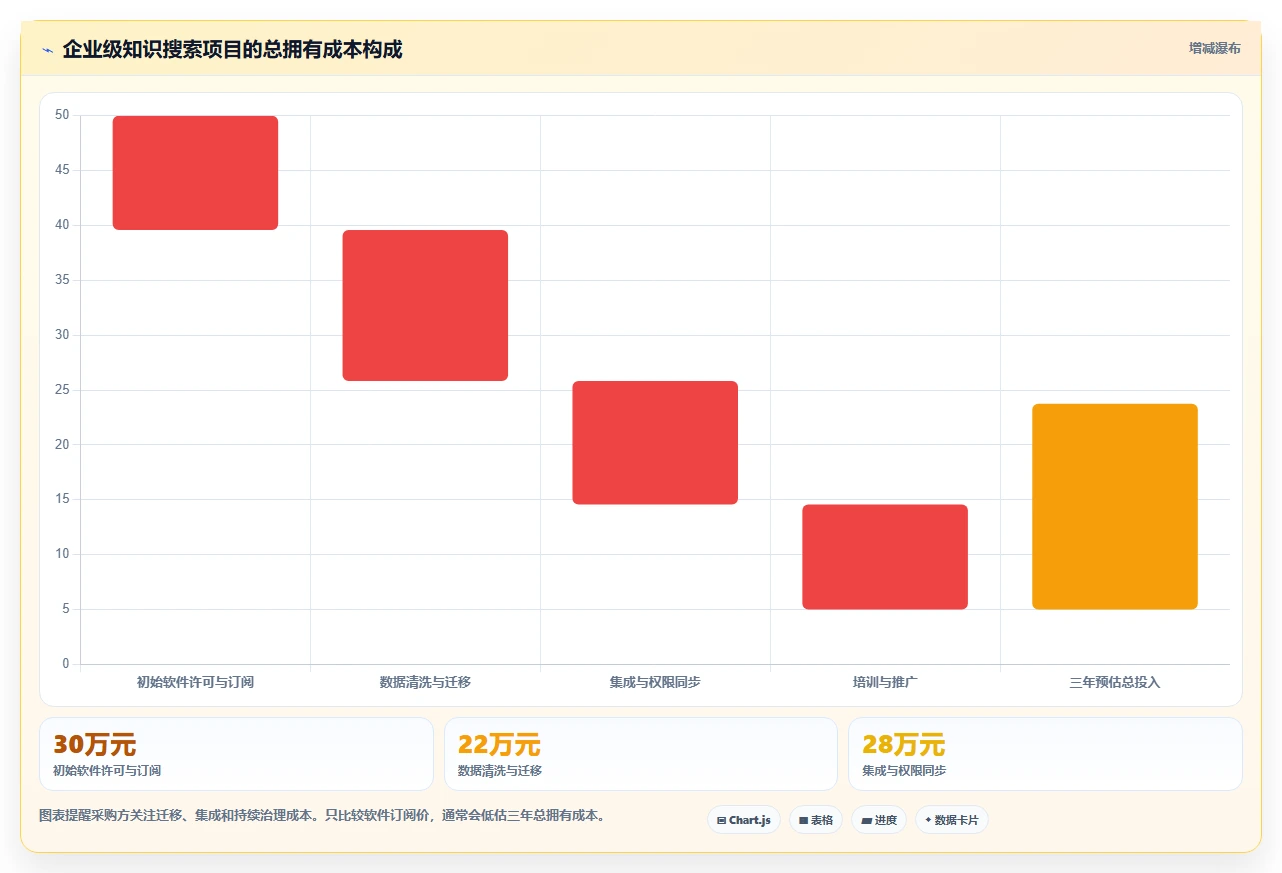
Task: Click the Chart.js tag chip
Action: (744, 820)
